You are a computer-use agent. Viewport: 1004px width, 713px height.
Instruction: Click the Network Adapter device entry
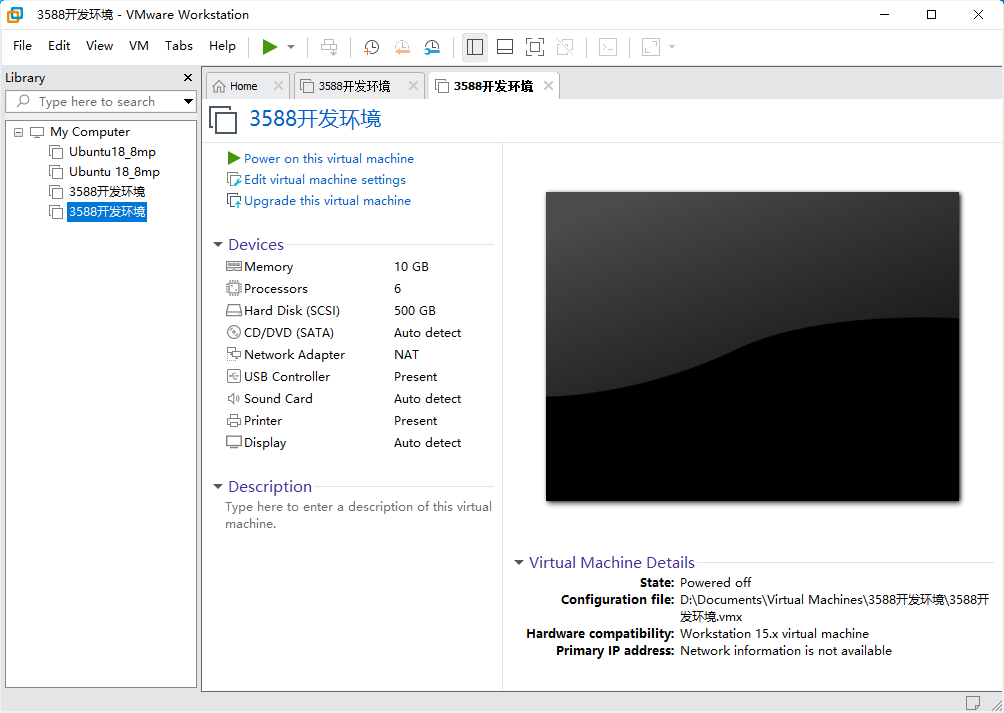coord(294,355)
